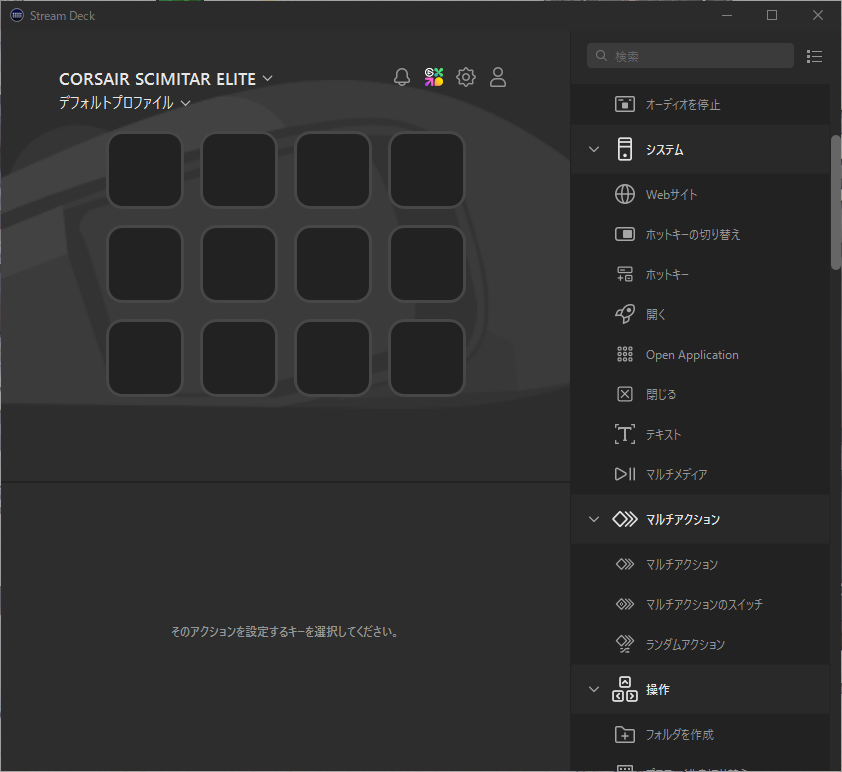Click the マルチメディア action label

click(x=676, y=474)
